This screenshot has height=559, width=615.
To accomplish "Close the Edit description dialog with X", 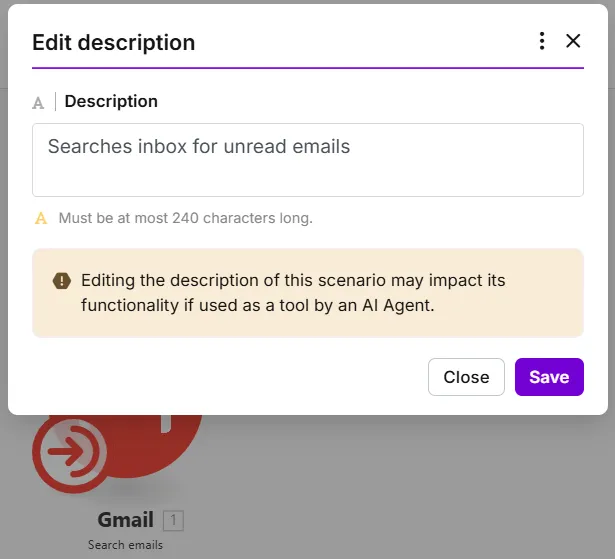I will coord(573,41).
